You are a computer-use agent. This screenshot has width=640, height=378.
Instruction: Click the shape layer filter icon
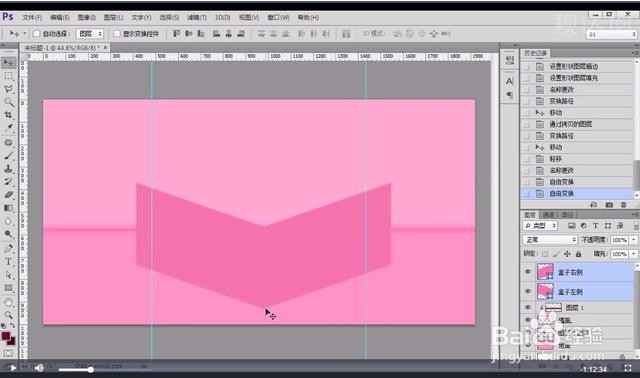point(608,225)
